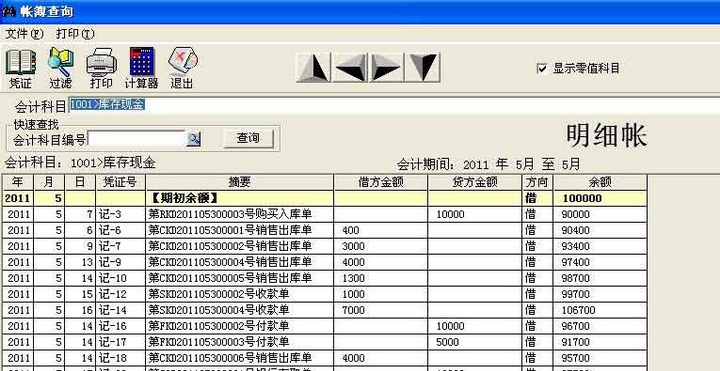The height and width of the screenshot is (371, 720).
Task: Go to next record with right arrow
Action: (x=386, y=68)
